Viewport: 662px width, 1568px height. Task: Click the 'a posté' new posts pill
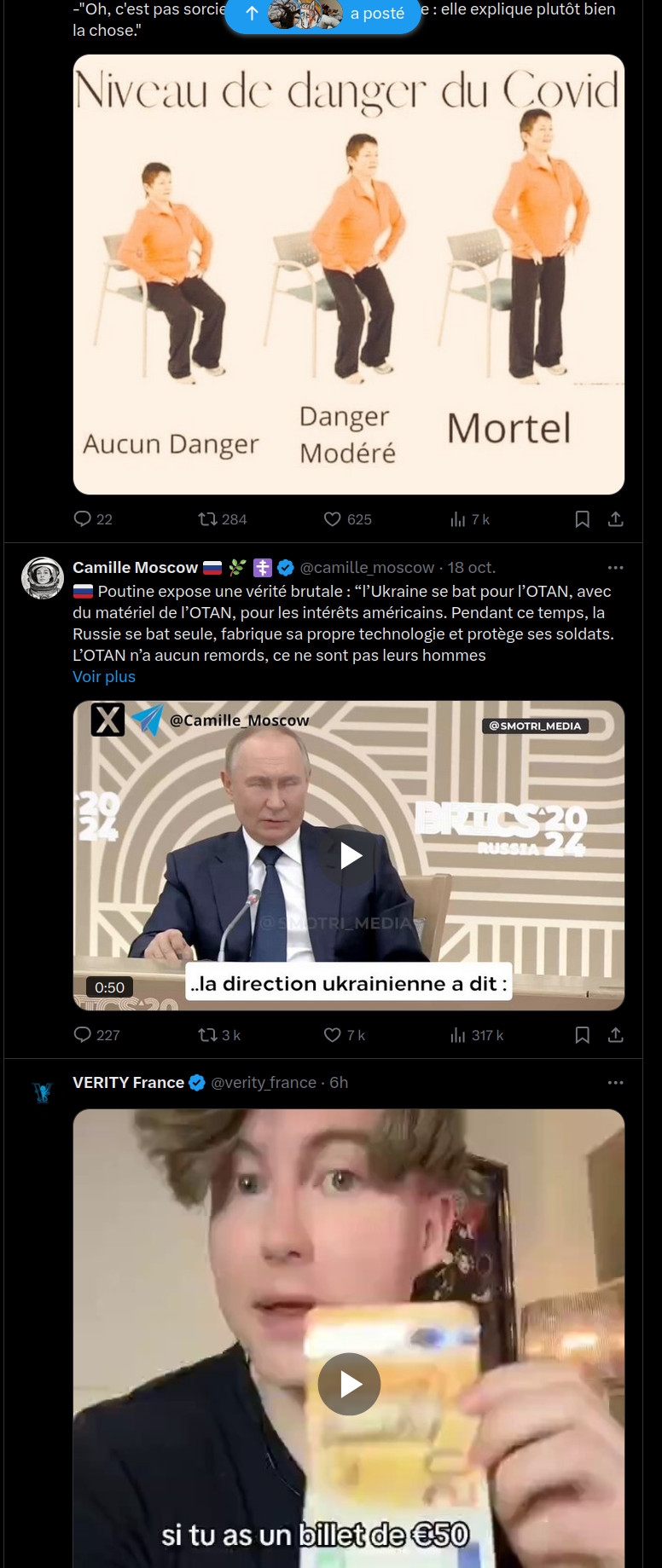323,14
